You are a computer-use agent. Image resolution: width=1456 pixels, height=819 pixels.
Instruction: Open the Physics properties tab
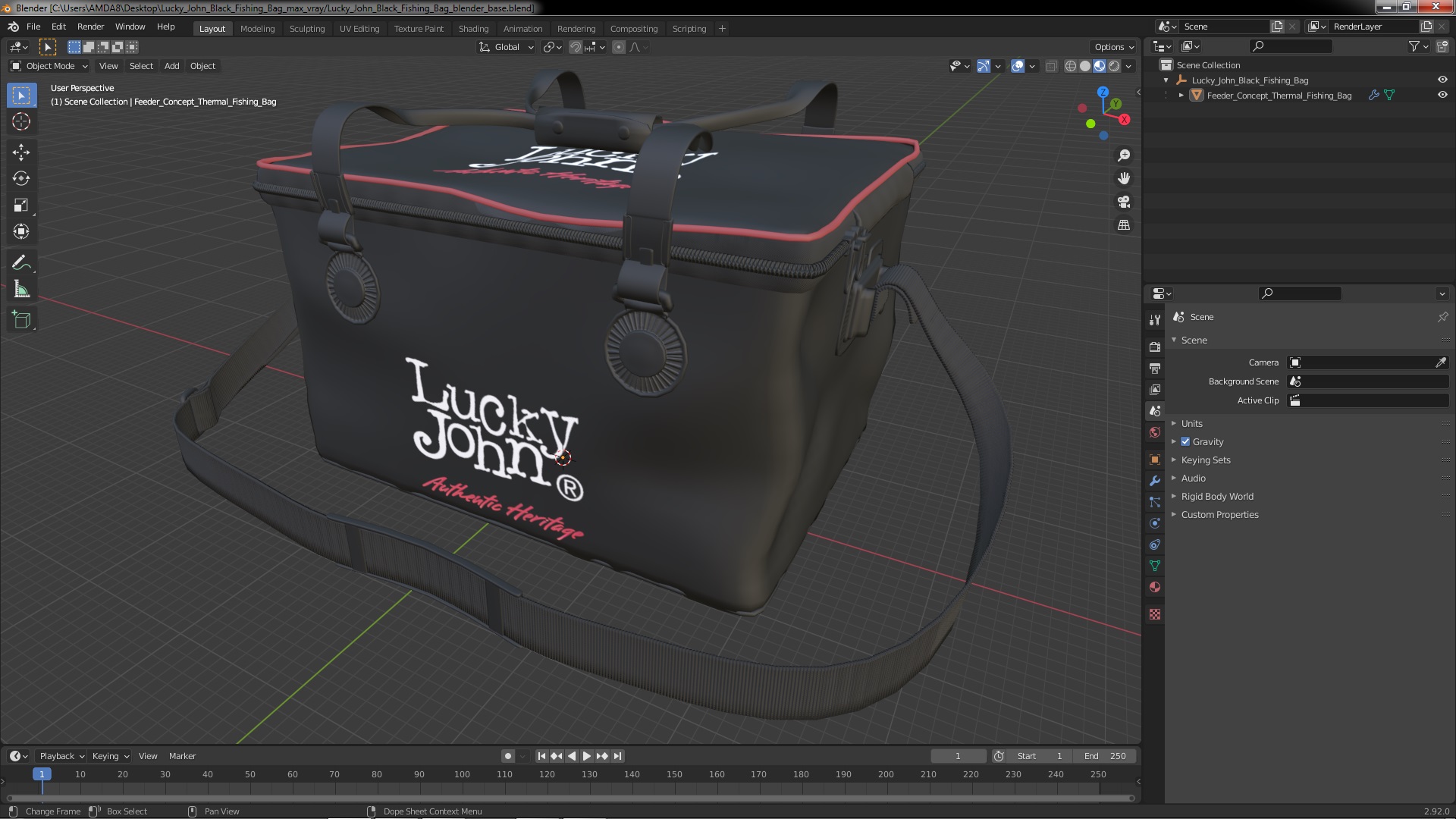coord(1155,523)
